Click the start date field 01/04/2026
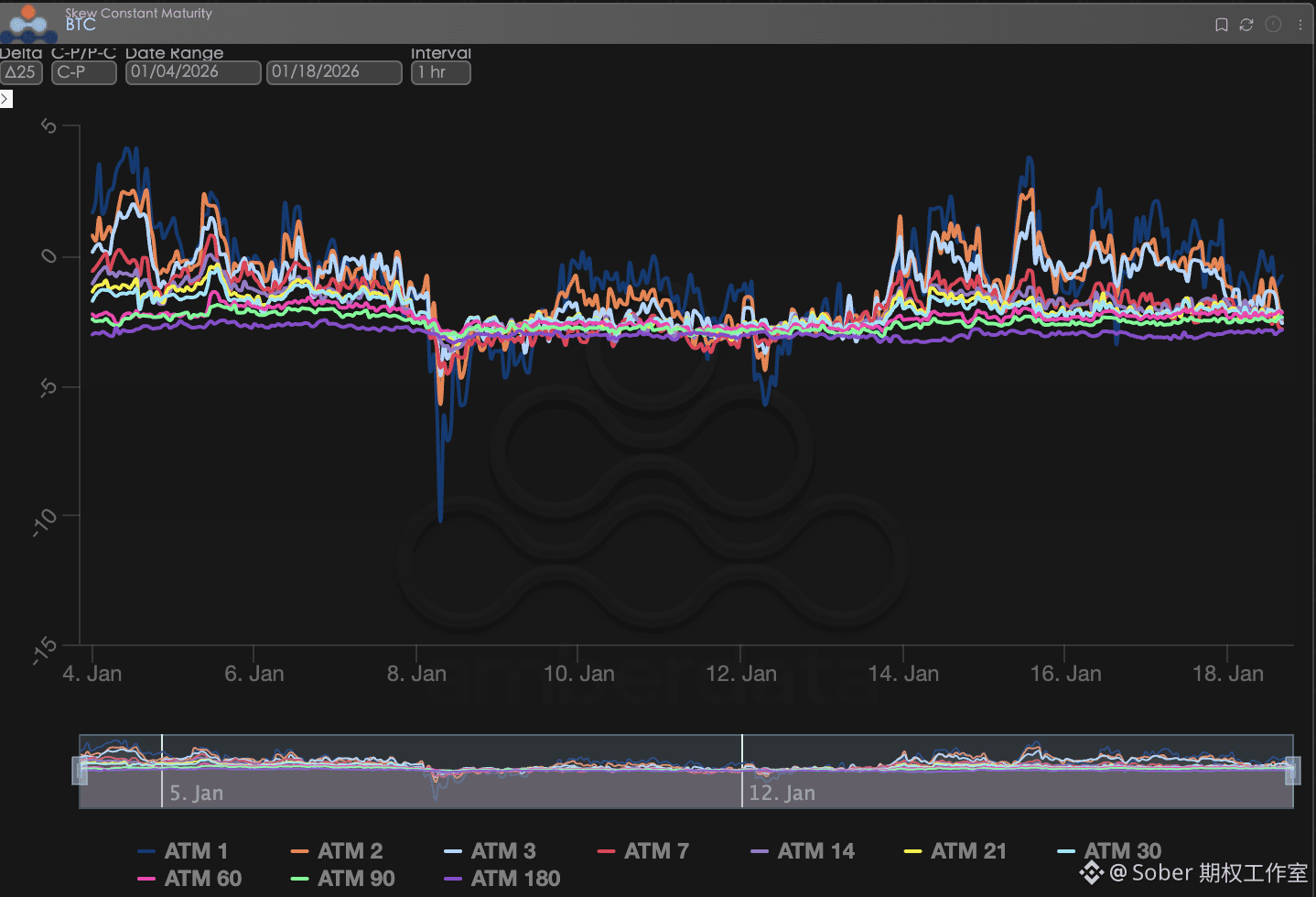Screen dimensions: 1316x897 193,72
